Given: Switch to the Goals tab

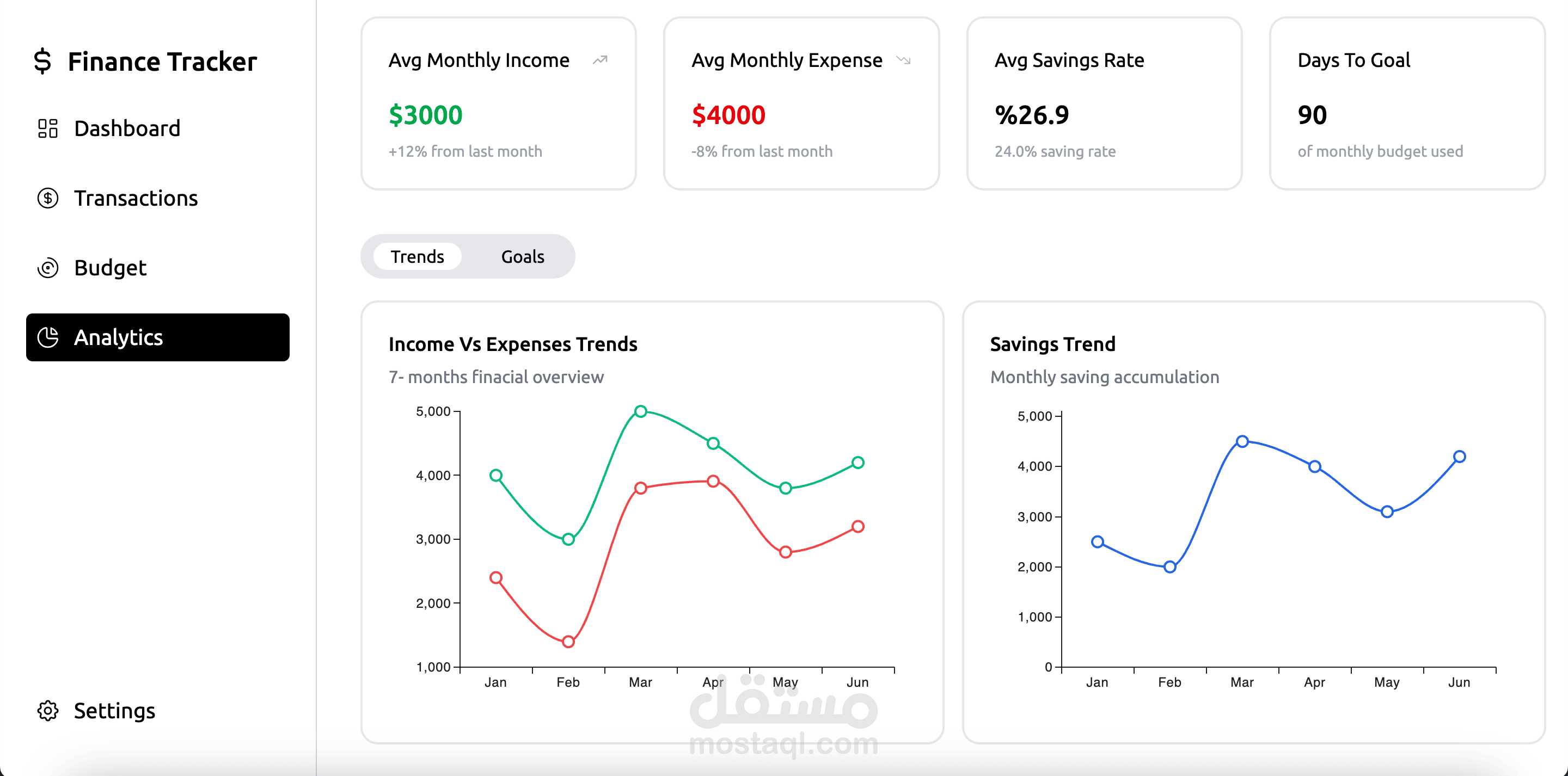Looking at the screenshot, I should pyautogui.click(x=523, y=257).
